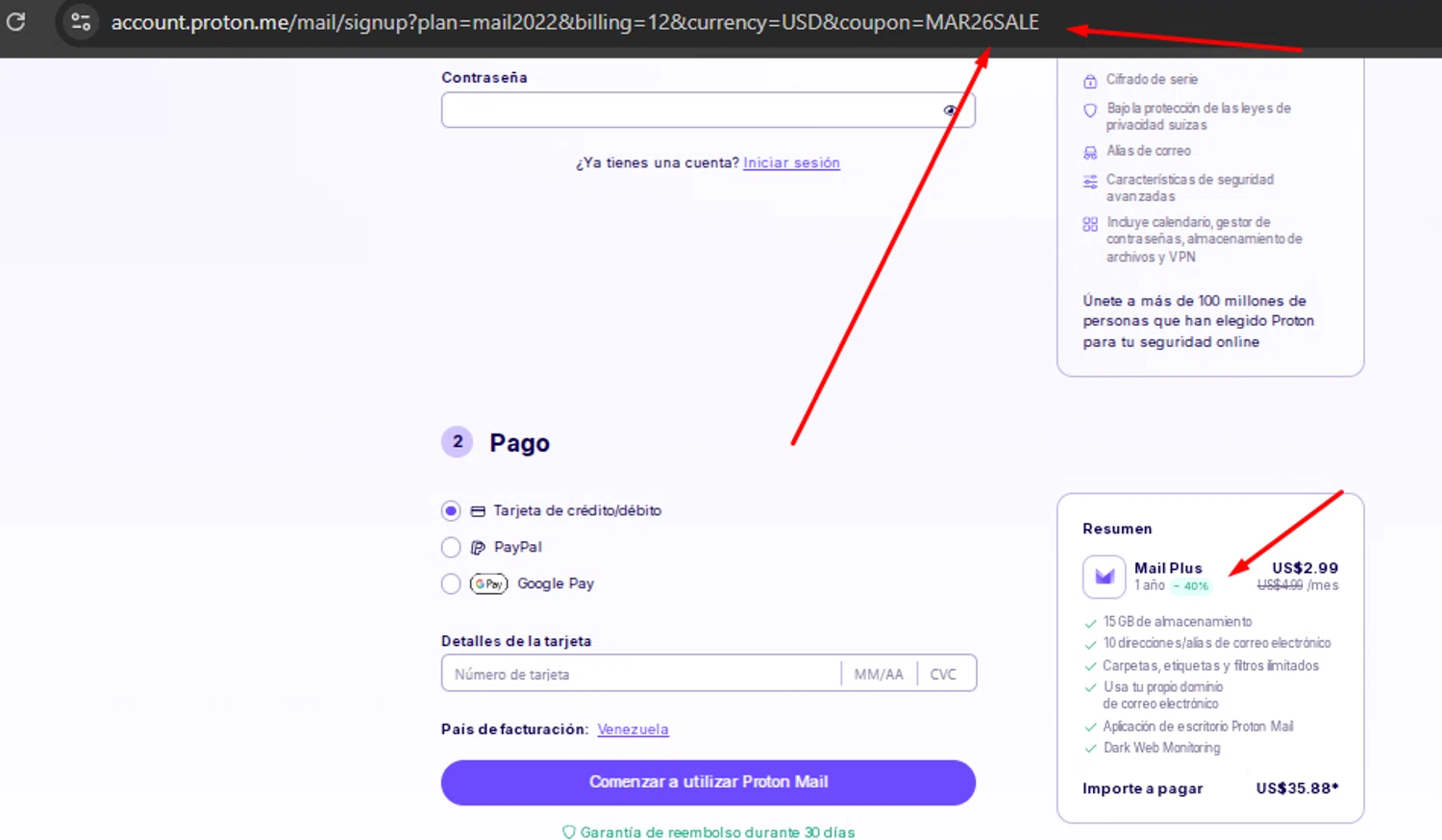This screenshot has width=1442, height=840.
Task: Reload the page with the refresh icon
Action: 16,21
